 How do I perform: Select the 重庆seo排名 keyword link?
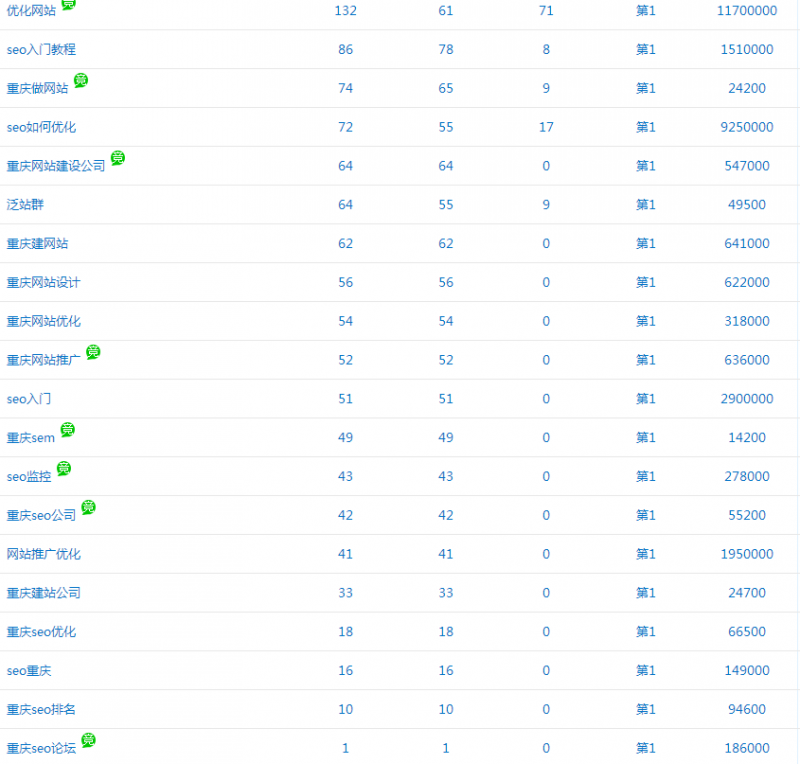coord(41,710)
